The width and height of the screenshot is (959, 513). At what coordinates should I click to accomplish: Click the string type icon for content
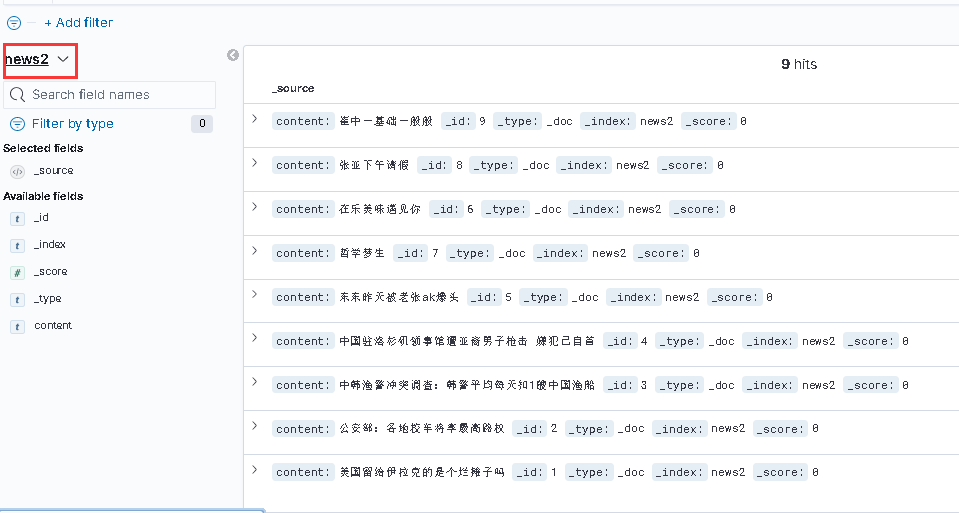17,327
